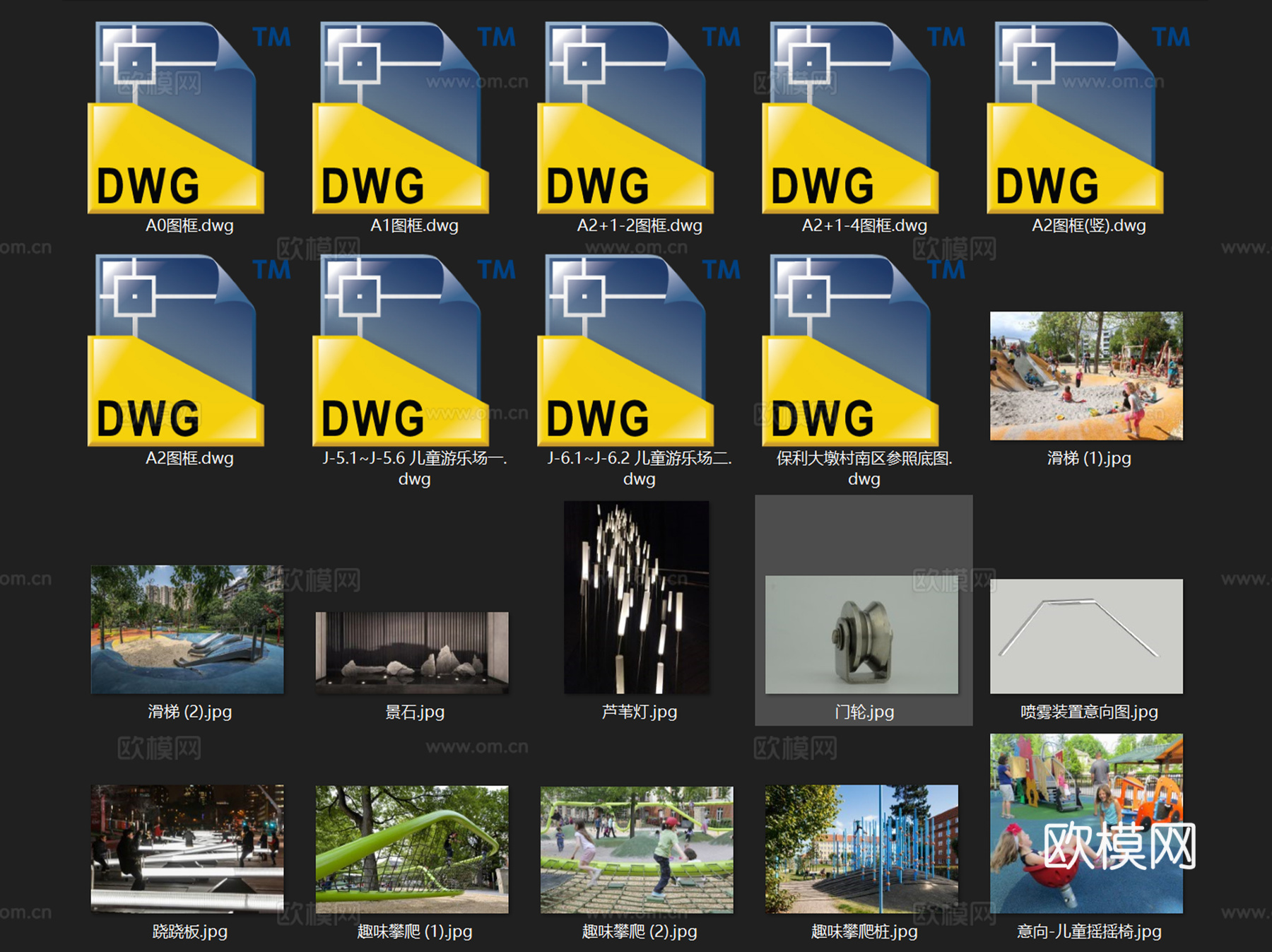Open the 趣味攀爬桩.jpg thumbnail
The image size is (1272, 952).
tap(862, 849)
